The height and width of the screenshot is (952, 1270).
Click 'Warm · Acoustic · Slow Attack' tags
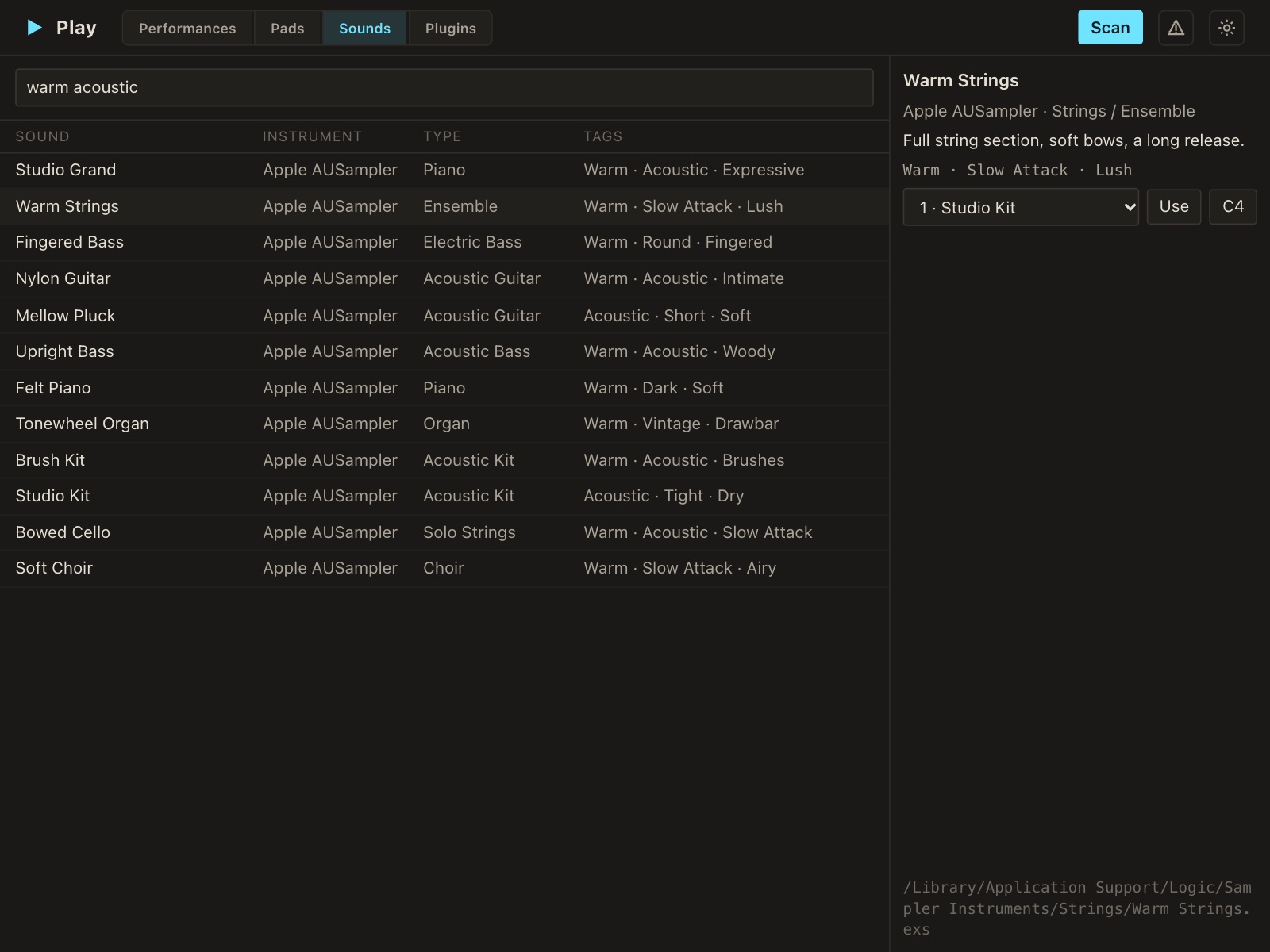tap(698, 532)
